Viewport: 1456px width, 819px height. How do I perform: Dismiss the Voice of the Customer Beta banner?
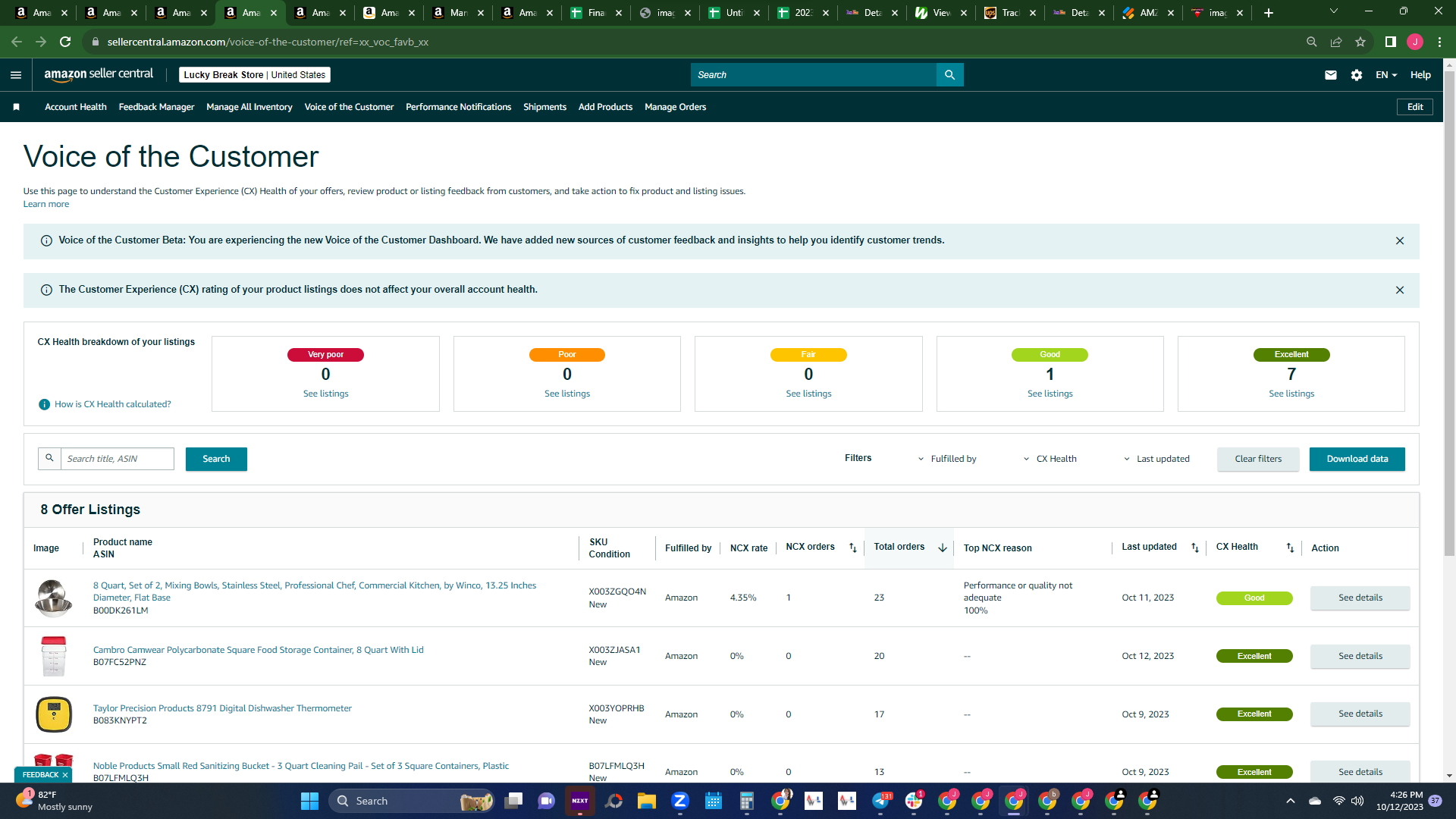click(x=1399, y=240)
